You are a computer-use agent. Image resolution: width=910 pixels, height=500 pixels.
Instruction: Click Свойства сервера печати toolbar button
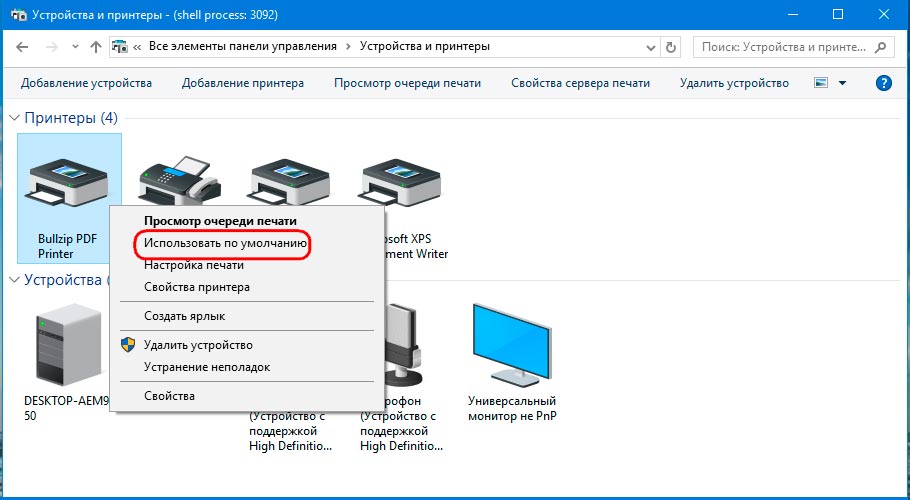pyautogui.click(x=580, y=83)
